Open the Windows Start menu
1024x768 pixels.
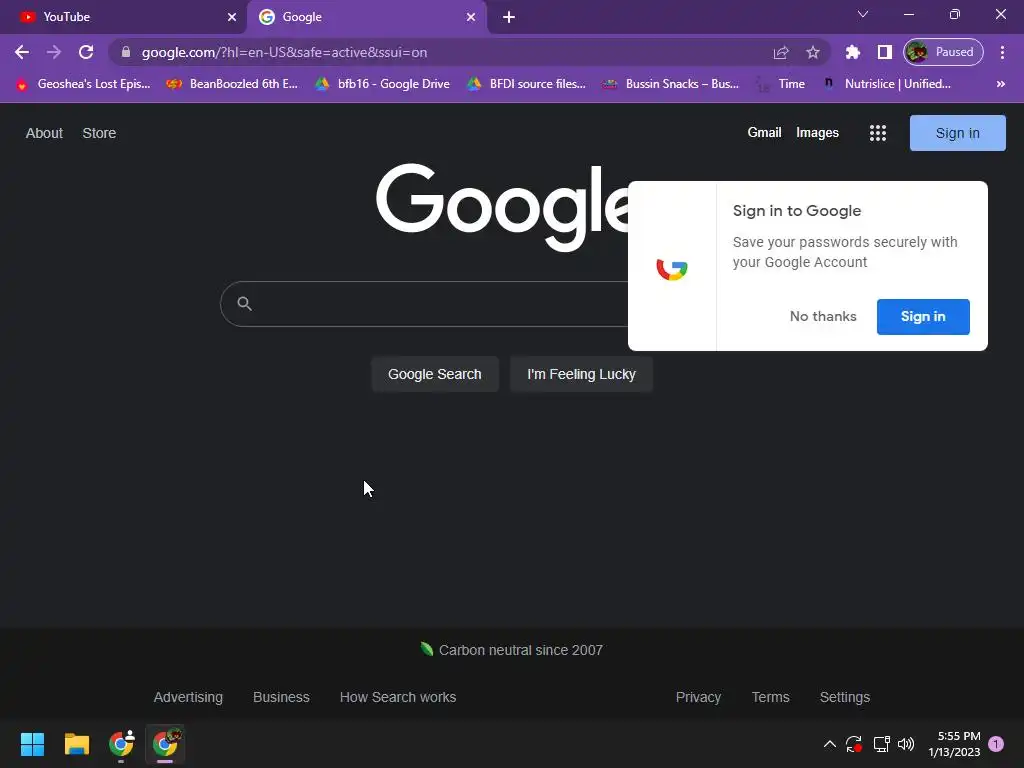click(32, 744)
